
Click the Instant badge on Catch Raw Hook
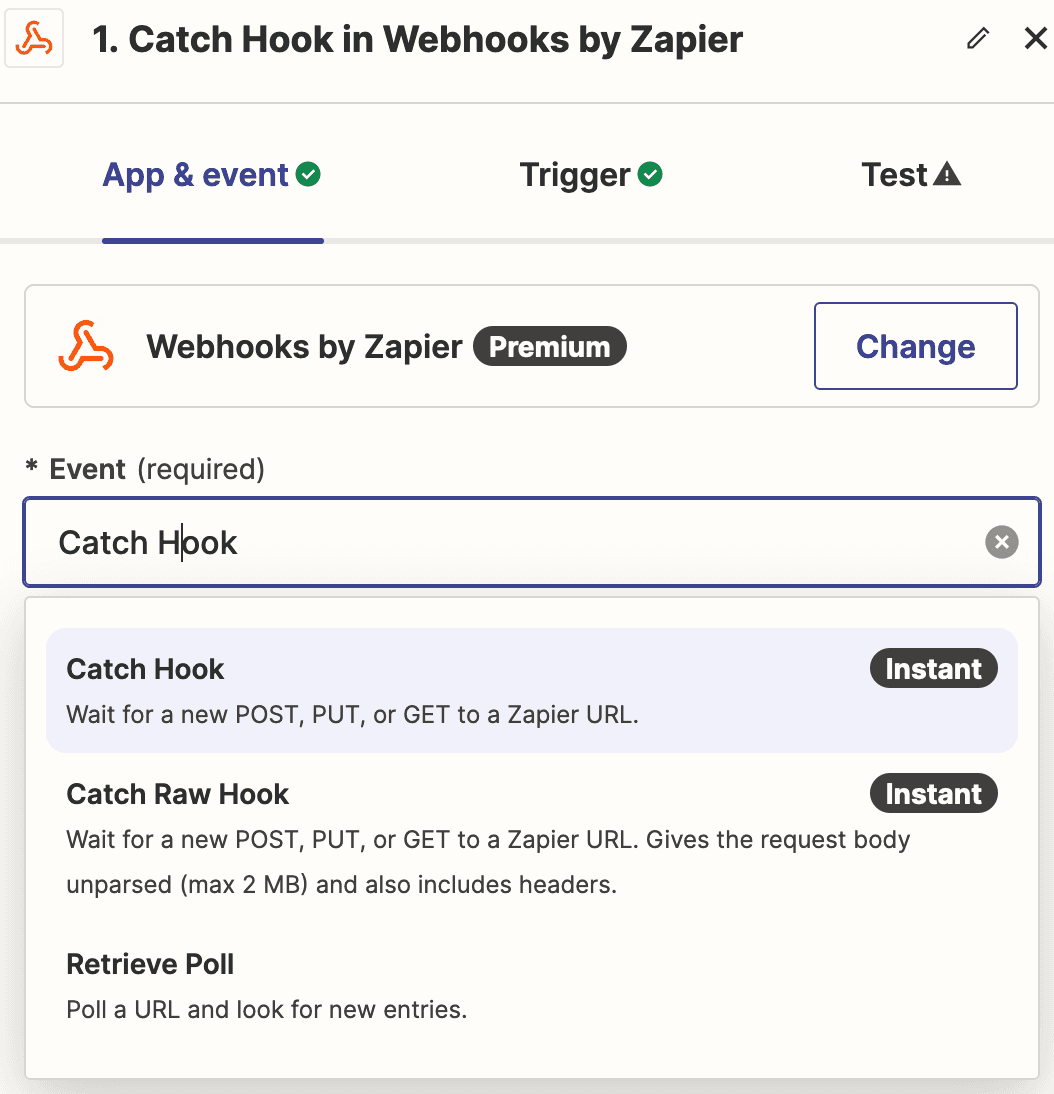pos(933,793)
